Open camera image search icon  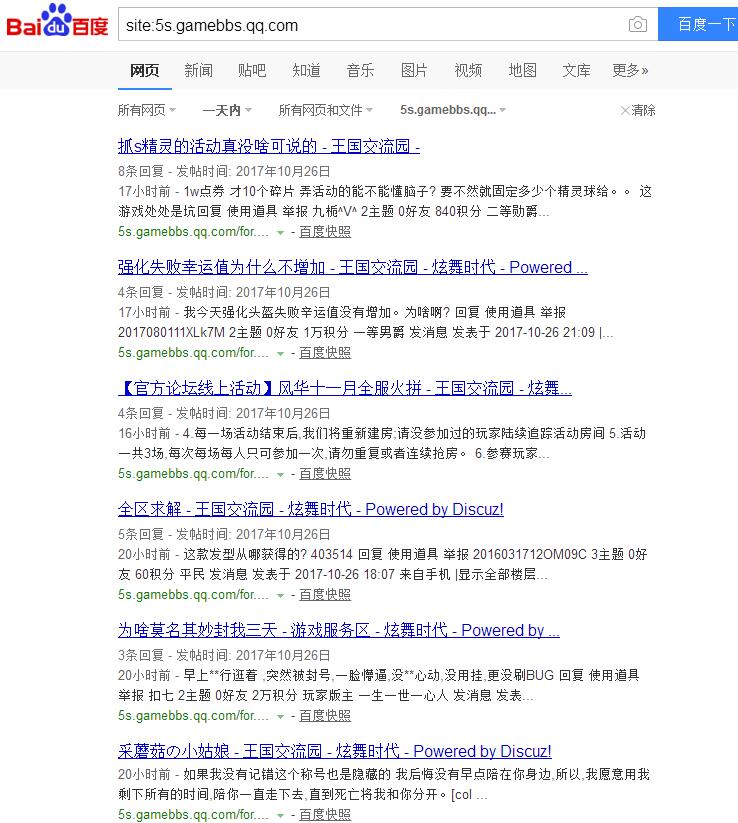click(638, 24)
